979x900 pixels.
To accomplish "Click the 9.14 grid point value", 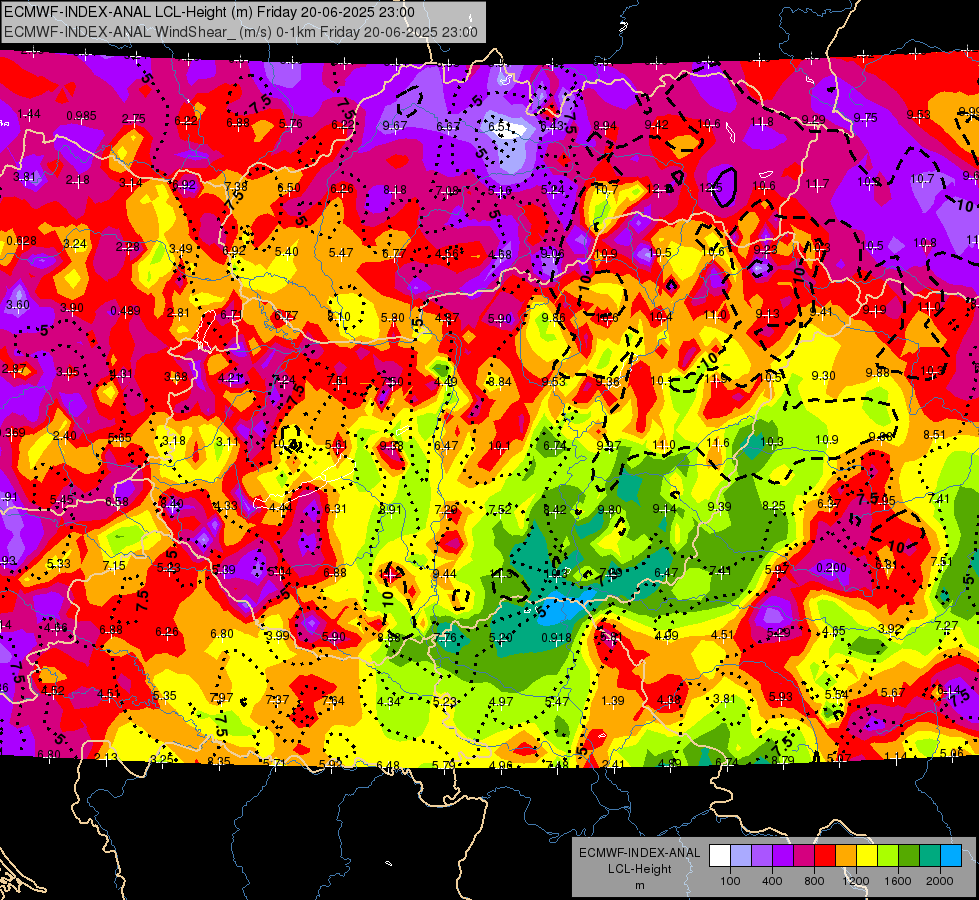I will 664,508.
